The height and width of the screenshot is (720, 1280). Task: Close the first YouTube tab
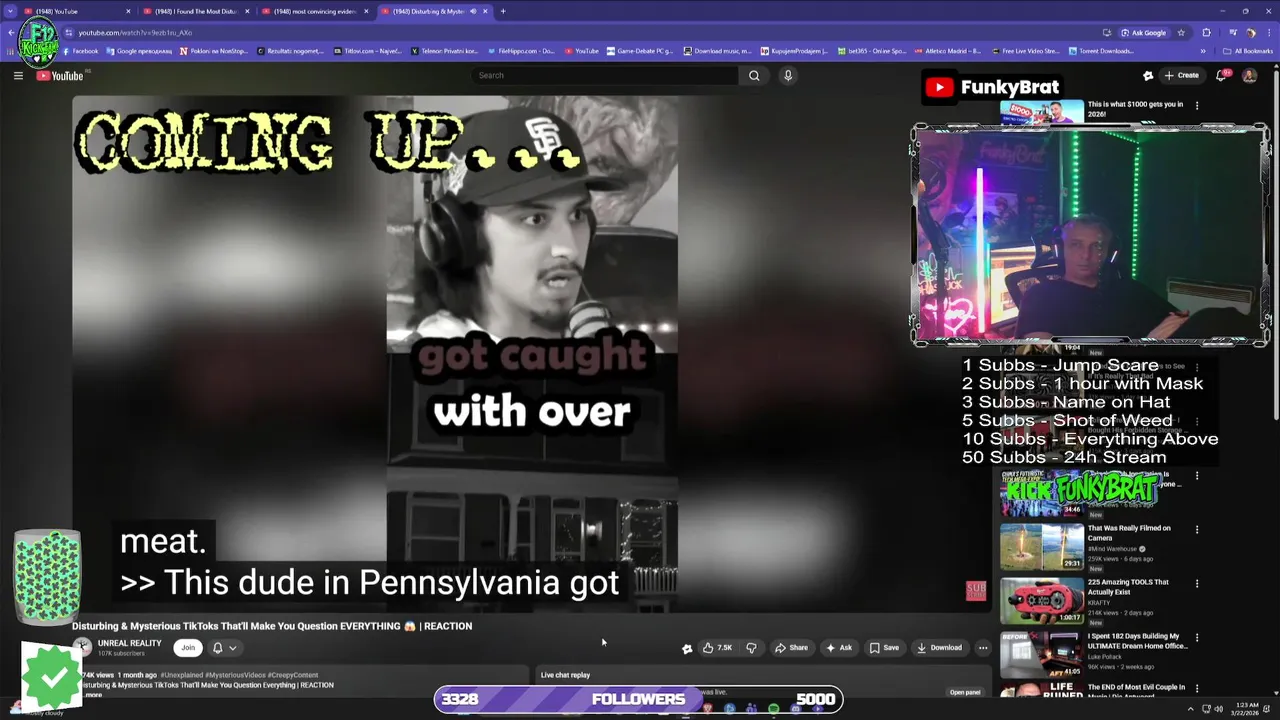tap(128, 11)
